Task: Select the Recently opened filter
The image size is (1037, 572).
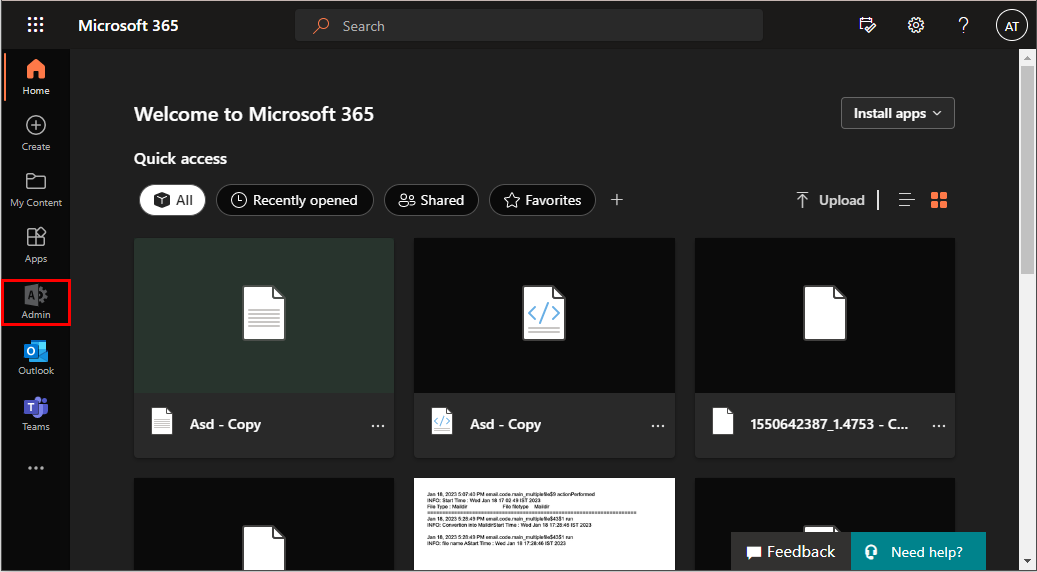Action: 295,200
